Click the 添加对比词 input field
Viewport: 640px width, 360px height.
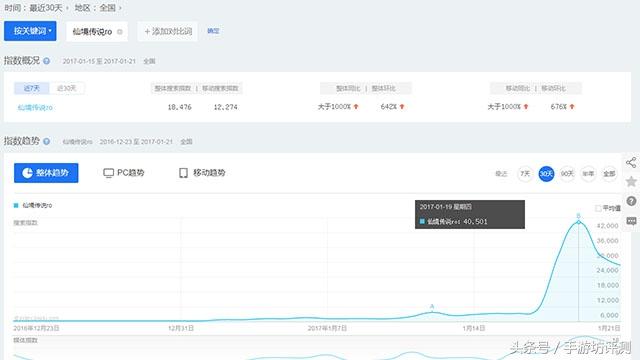point(168,31)
